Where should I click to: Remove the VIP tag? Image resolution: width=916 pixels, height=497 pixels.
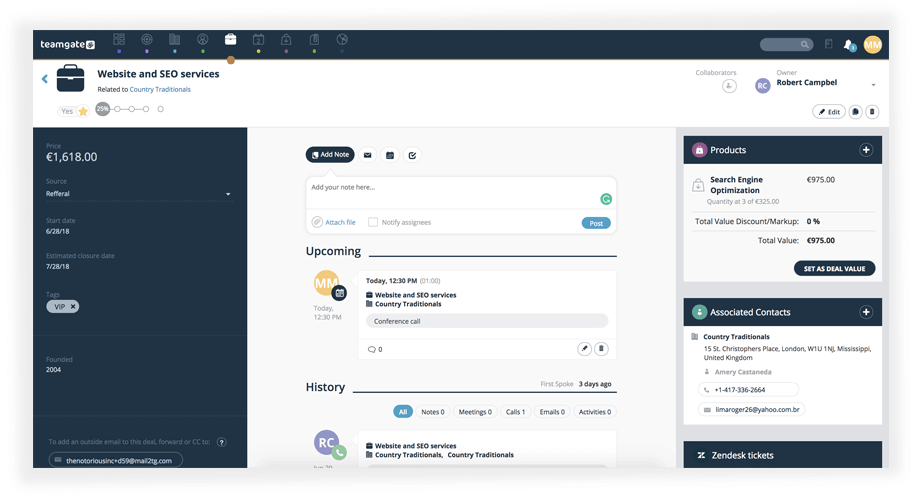coord(73,306)
